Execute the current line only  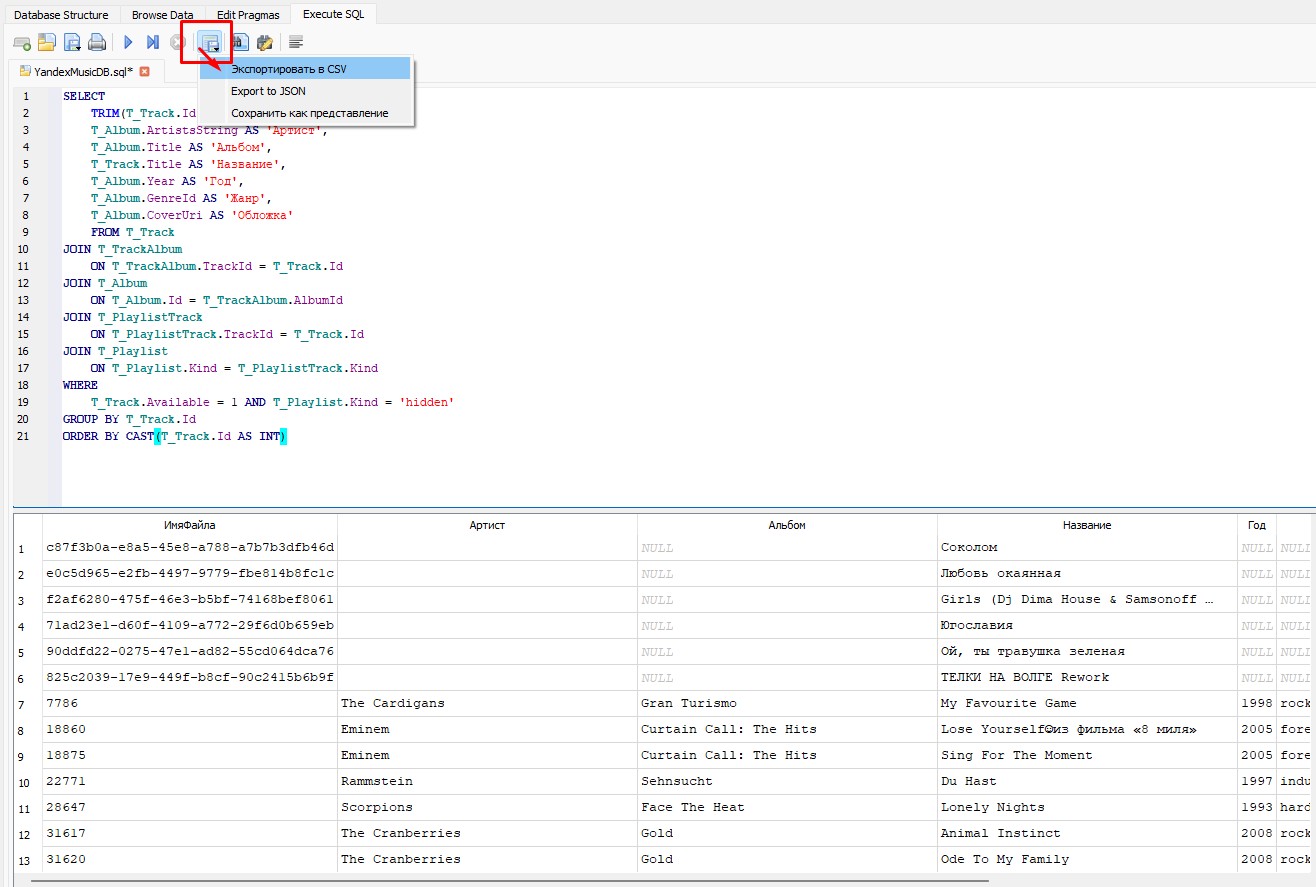153,42
